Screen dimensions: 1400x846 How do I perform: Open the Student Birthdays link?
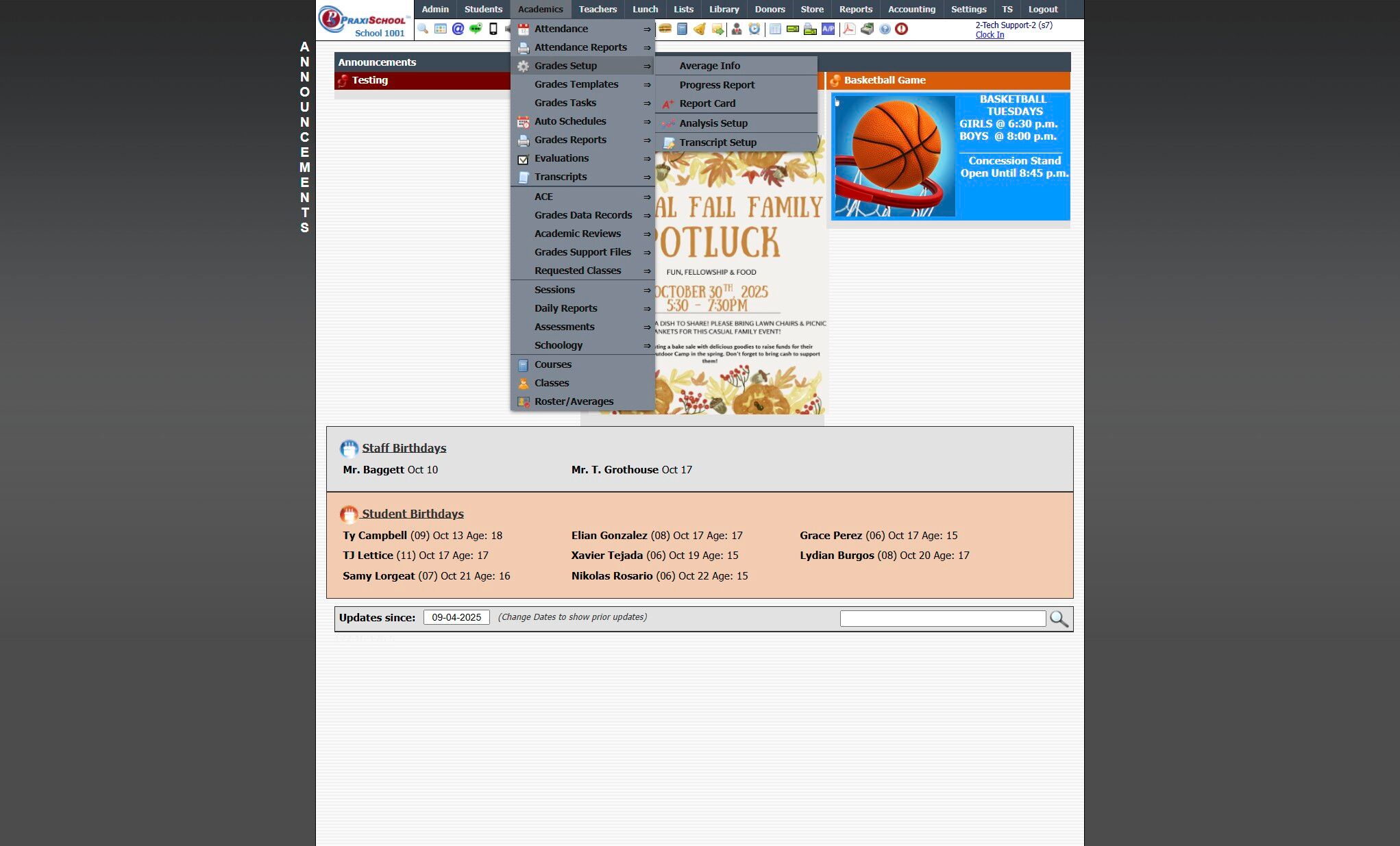pos(413,514)
